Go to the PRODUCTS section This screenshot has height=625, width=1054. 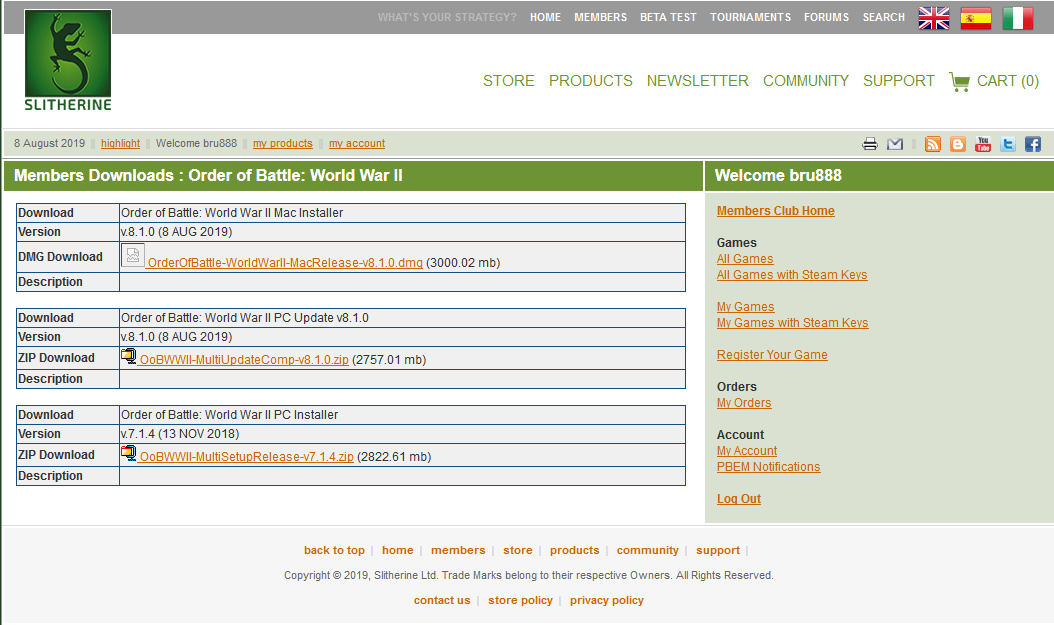point(590,81)
